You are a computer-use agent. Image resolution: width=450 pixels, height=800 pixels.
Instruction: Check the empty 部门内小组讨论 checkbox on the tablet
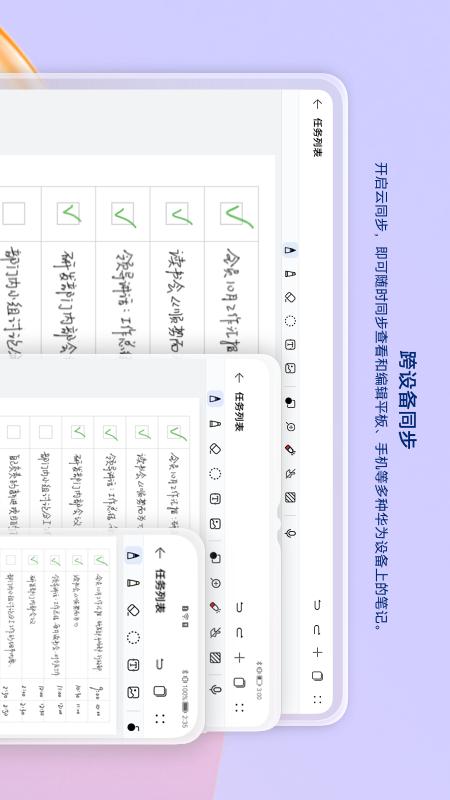click(14, 214)
